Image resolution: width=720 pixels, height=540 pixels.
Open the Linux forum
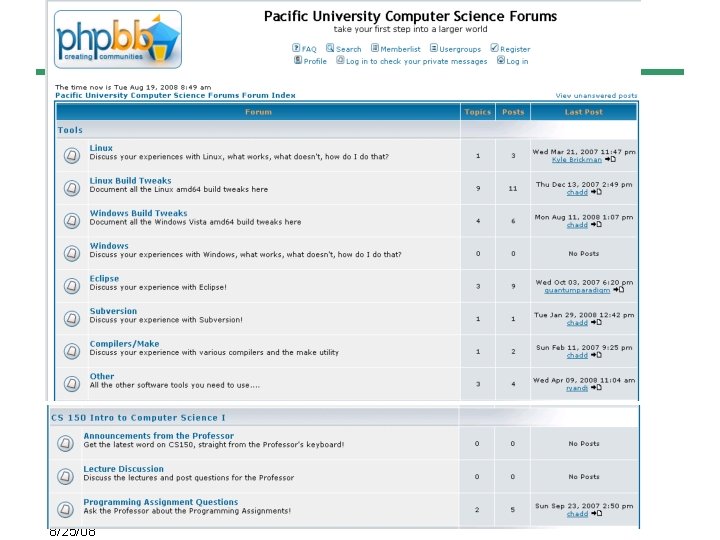[x=101, y=148]
